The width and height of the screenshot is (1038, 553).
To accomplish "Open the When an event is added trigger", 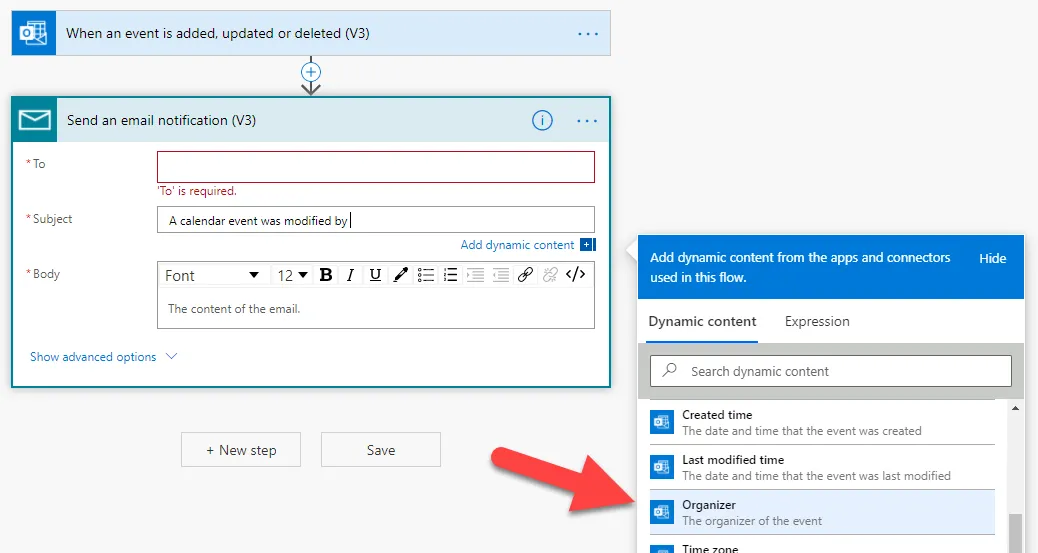I will pyautogui.click(x=311, y=33).
